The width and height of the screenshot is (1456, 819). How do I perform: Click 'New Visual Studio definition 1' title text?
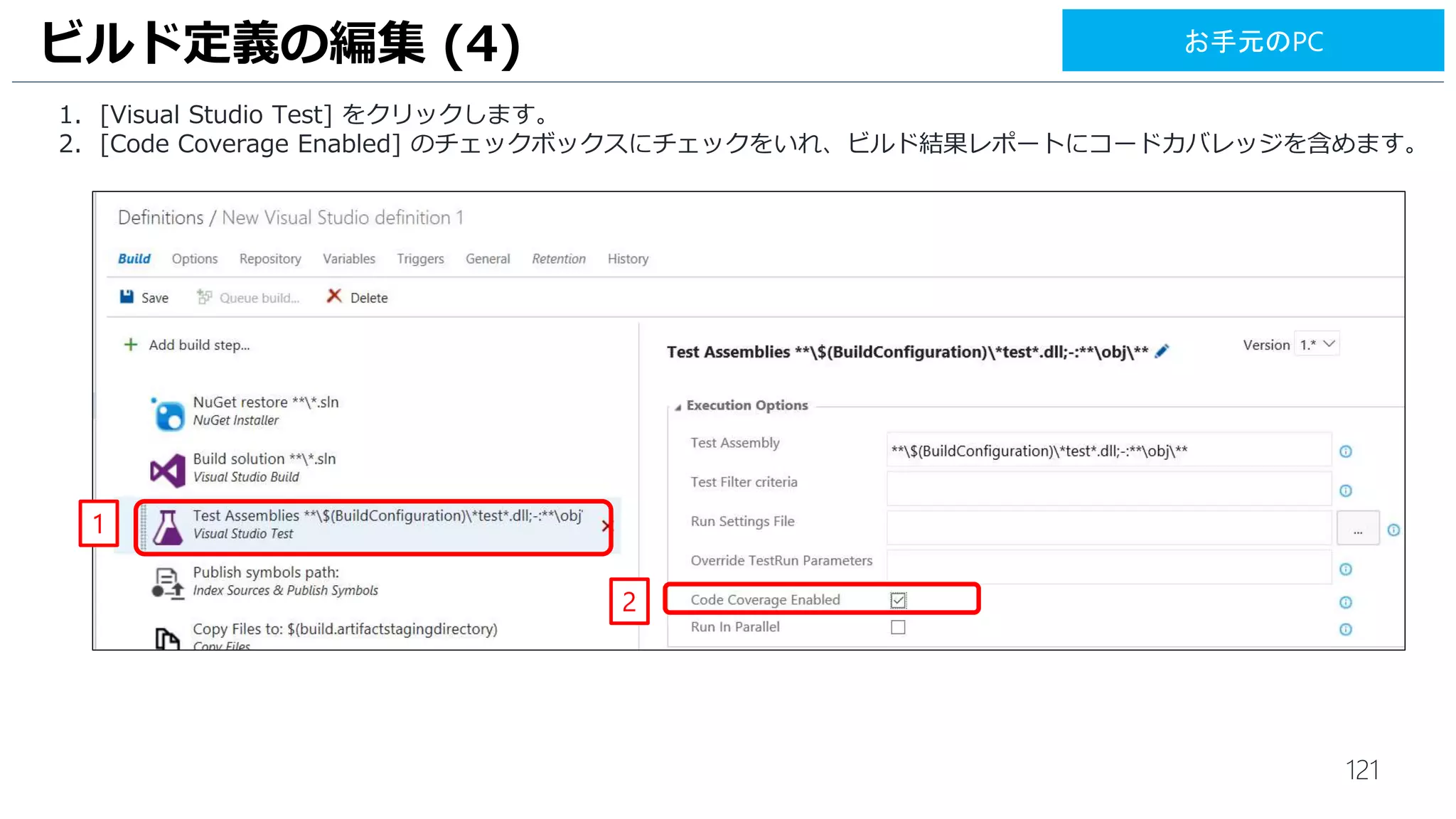point(343,218)
